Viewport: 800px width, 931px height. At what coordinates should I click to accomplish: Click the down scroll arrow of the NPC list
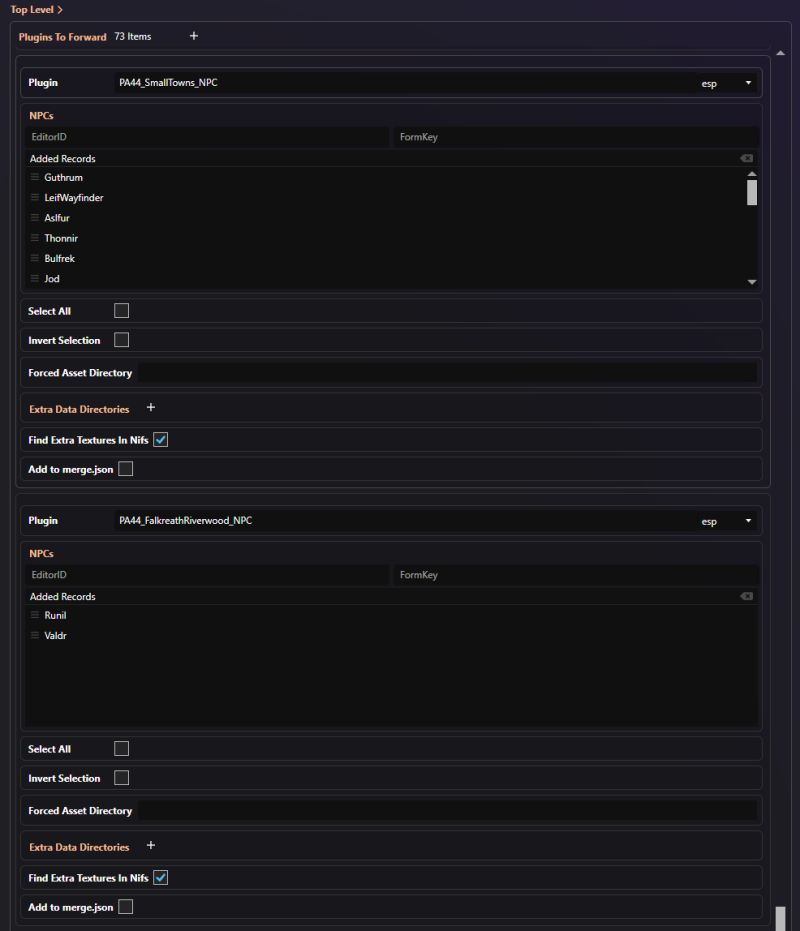(x=751, y=281)
